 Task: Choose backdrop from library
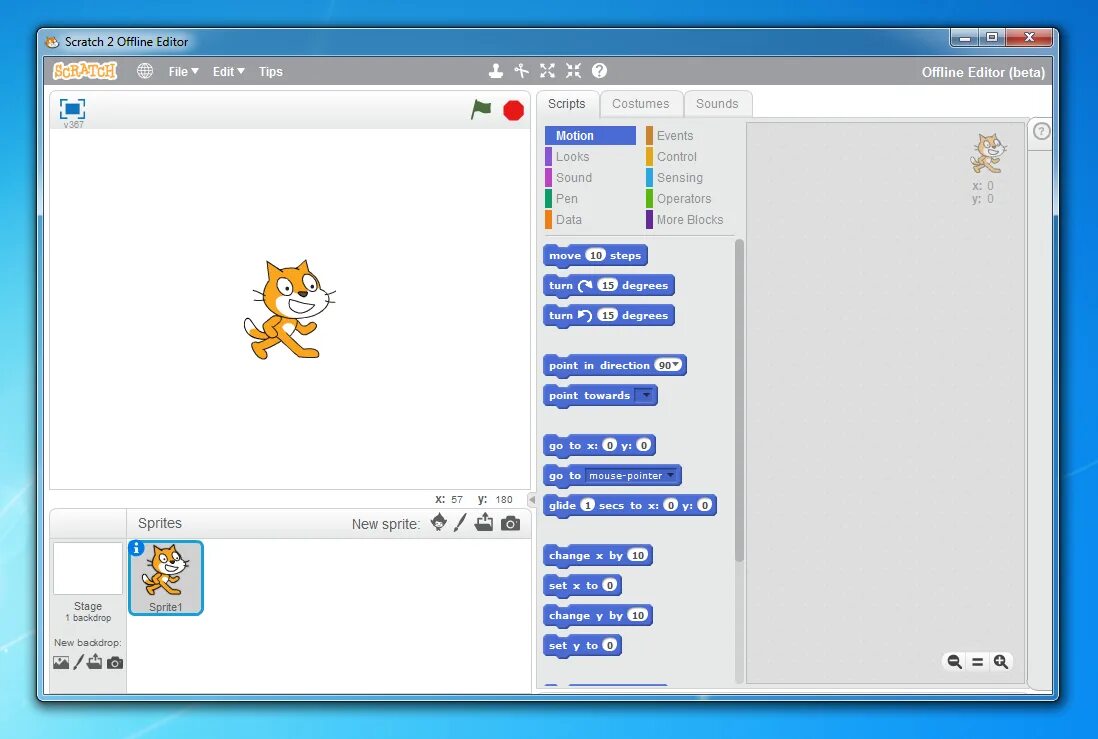61,662
